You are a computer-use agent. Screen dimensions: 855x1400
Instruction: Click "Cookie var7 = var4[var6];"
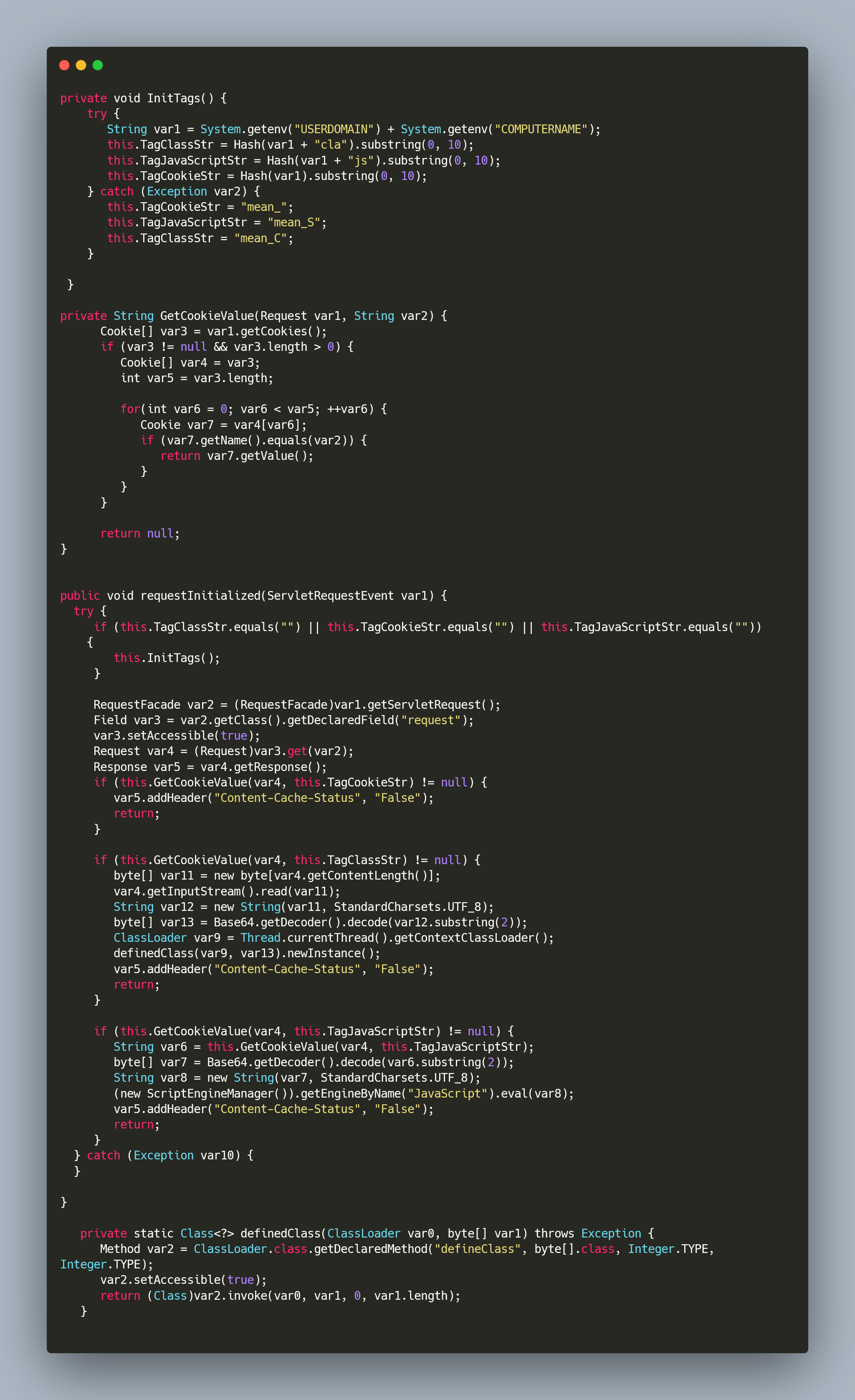[x=224, y=424]
